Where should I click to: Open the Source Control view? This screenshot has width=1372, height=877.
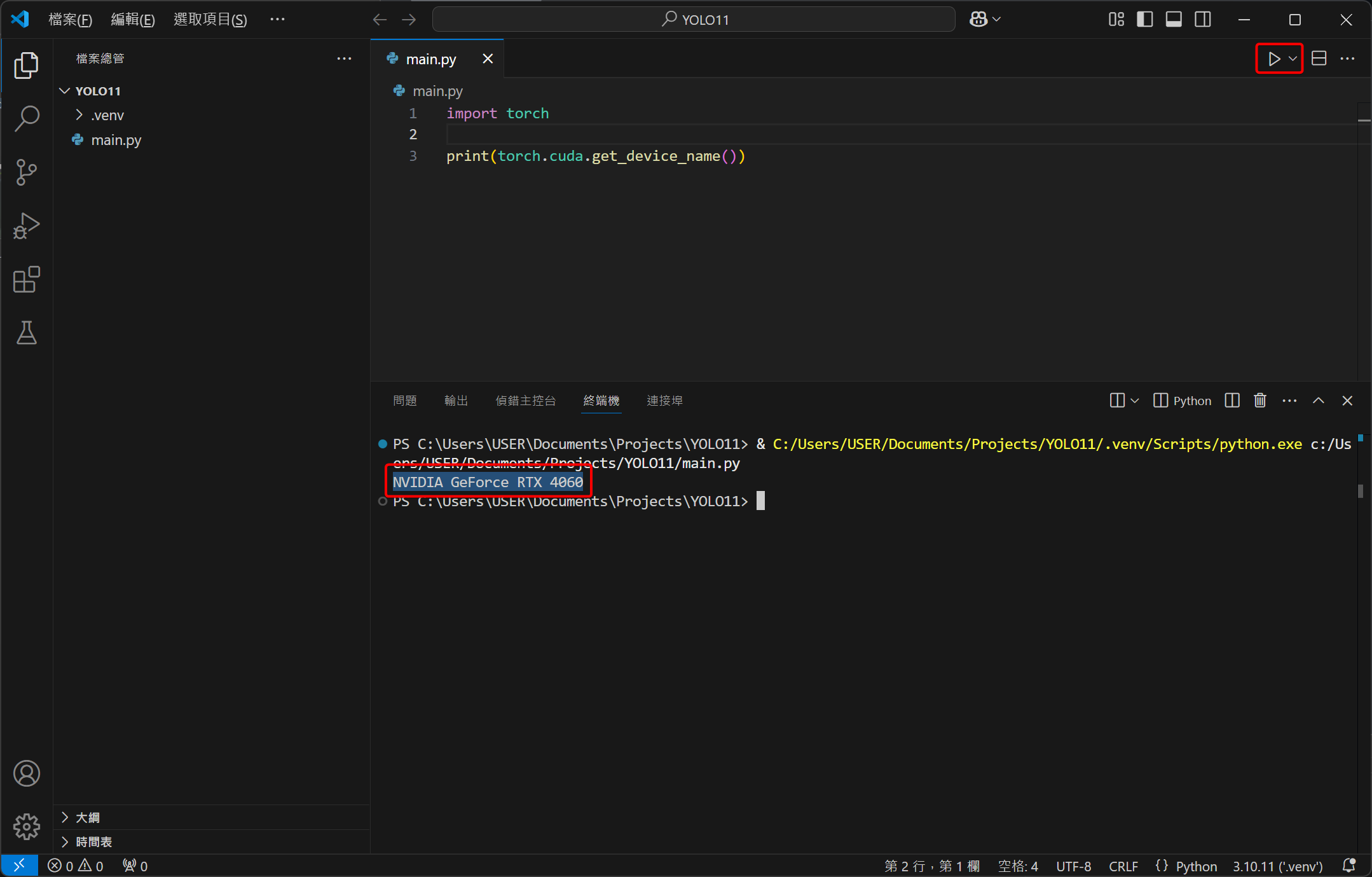click(x=26, y=172)
